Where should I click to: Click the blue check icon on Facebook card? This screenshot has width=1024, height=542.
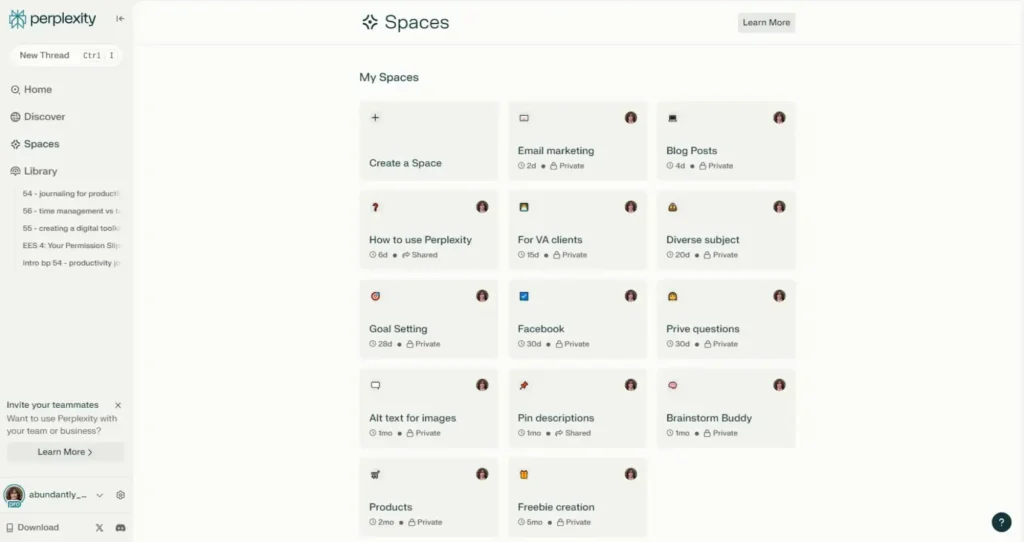point(524,296)
